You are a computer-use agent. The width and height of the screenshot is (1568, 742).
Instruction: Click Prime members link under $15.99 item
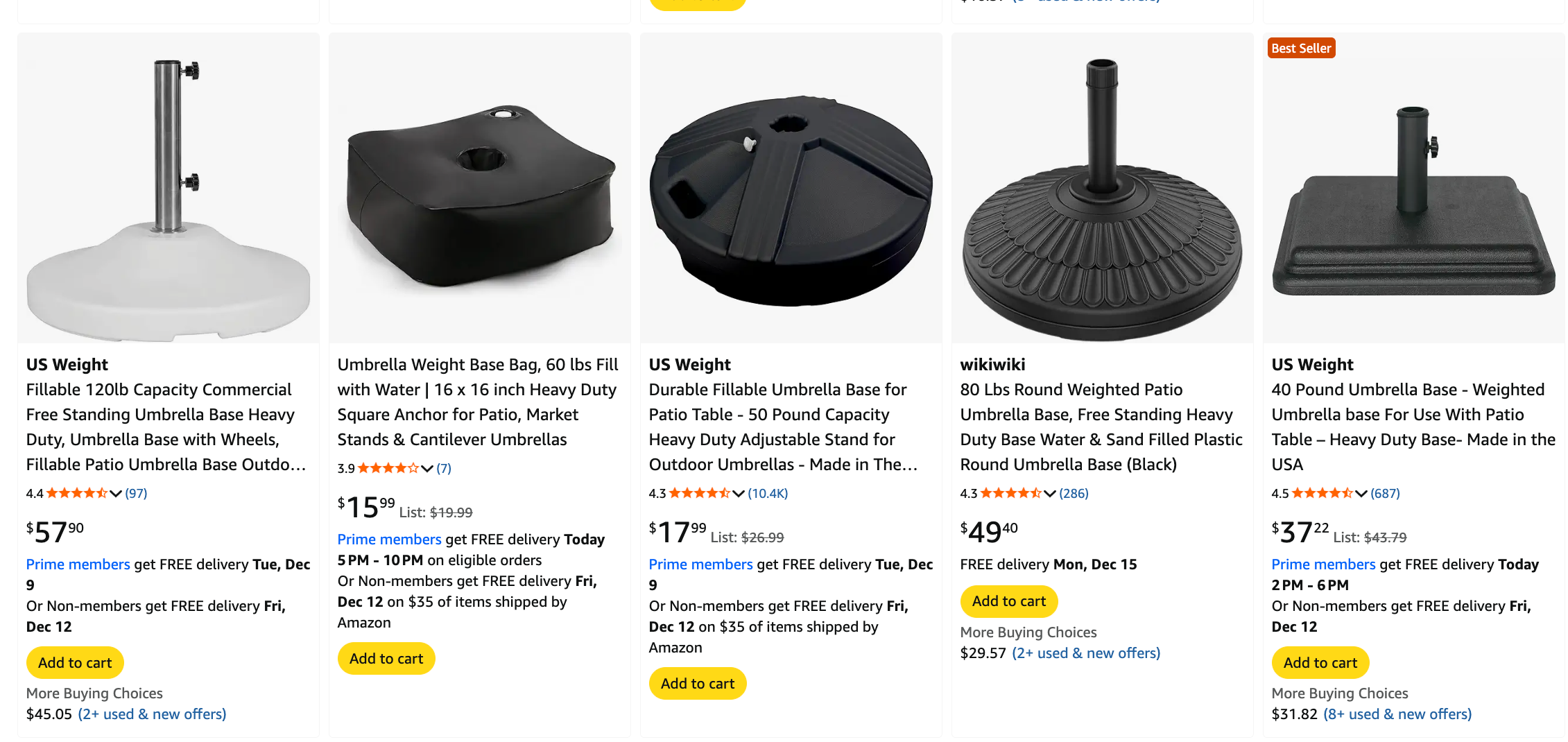point(389,540)
